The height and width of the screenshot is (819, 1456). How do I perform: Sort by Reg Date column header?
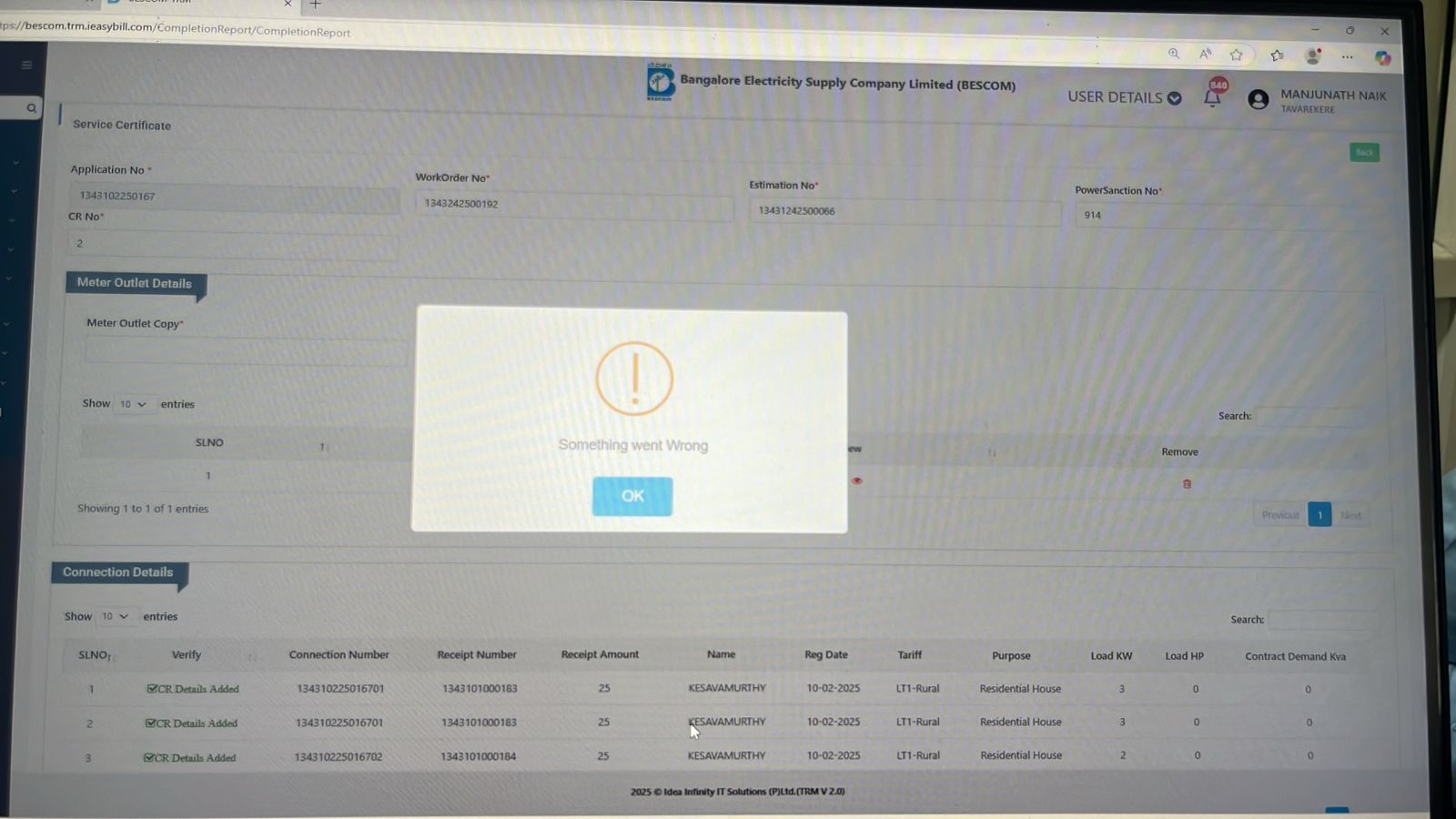pyautogui.click(x=826, y=654)
